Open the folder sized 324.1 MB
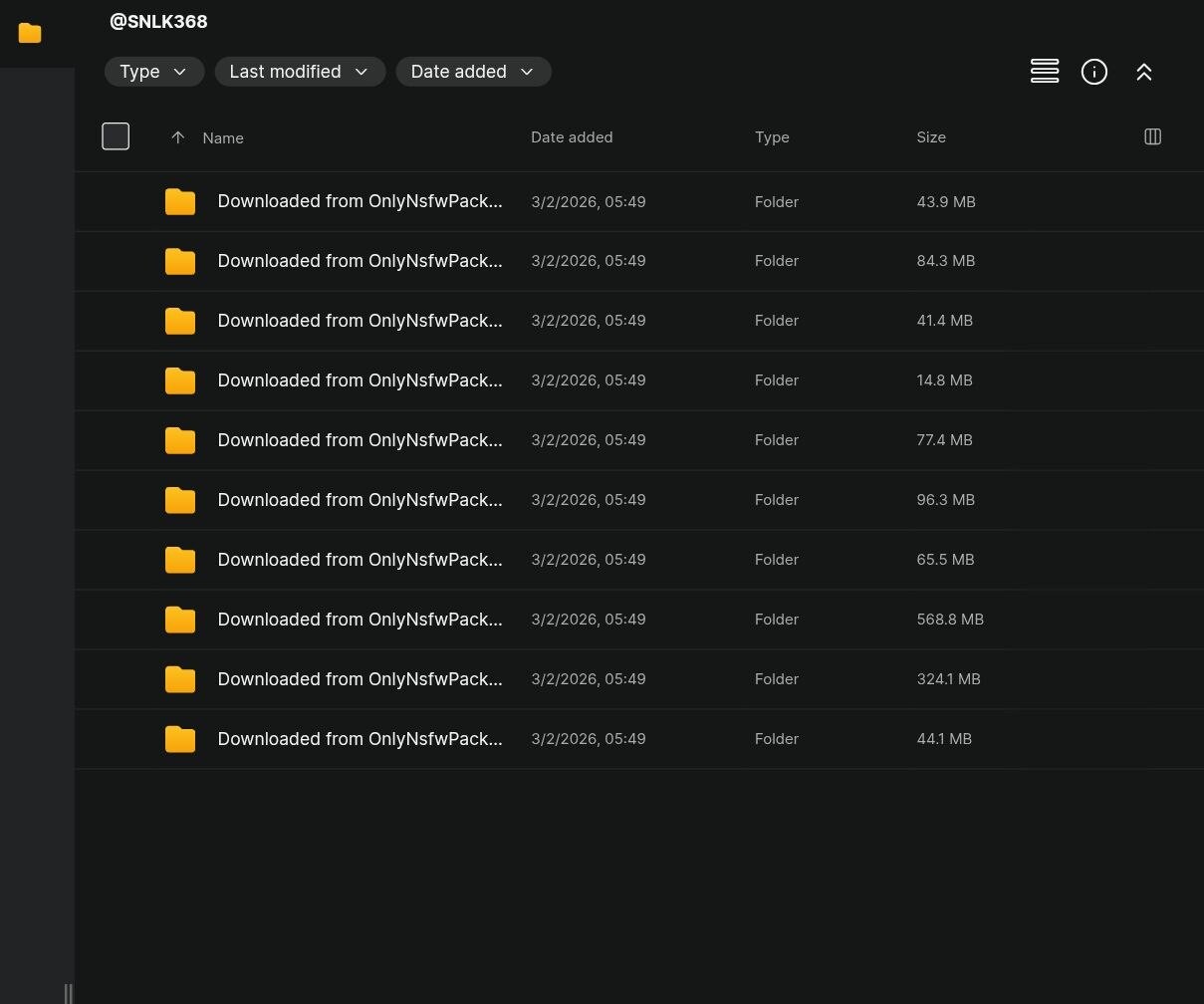1204x1004 pixels. click(x=360, y=679)
